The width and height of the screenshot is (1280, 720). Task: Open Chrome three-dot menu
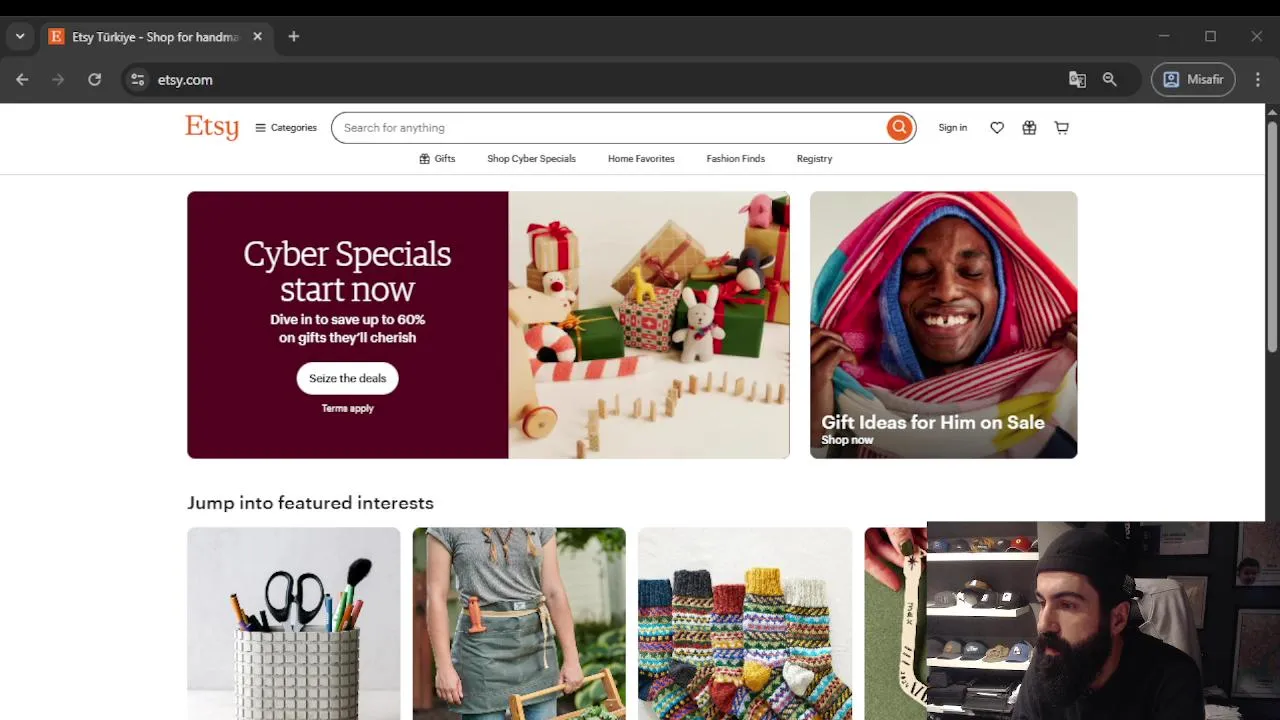1257,80
